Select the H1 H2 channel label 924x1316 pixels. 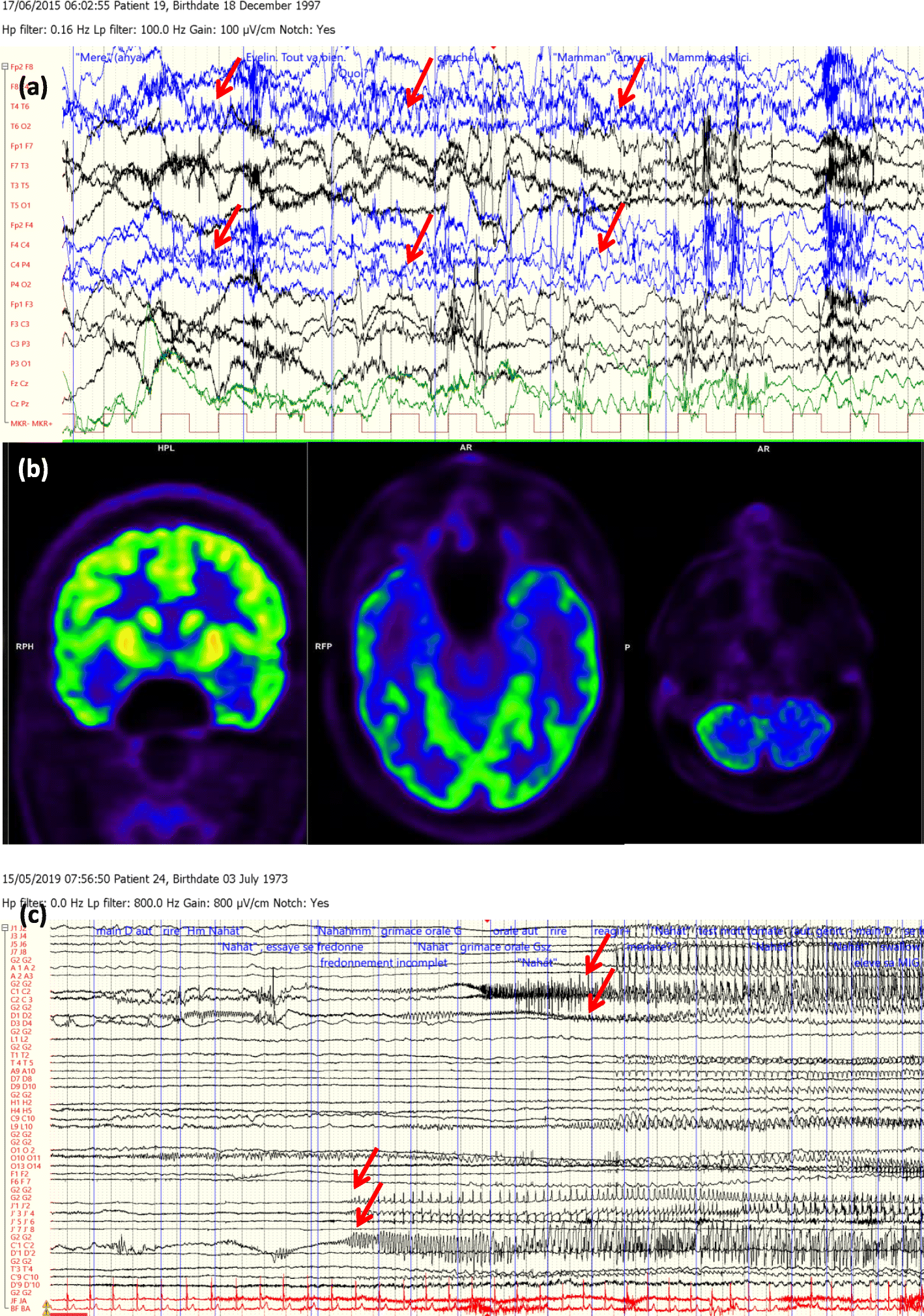point(21,1102)
